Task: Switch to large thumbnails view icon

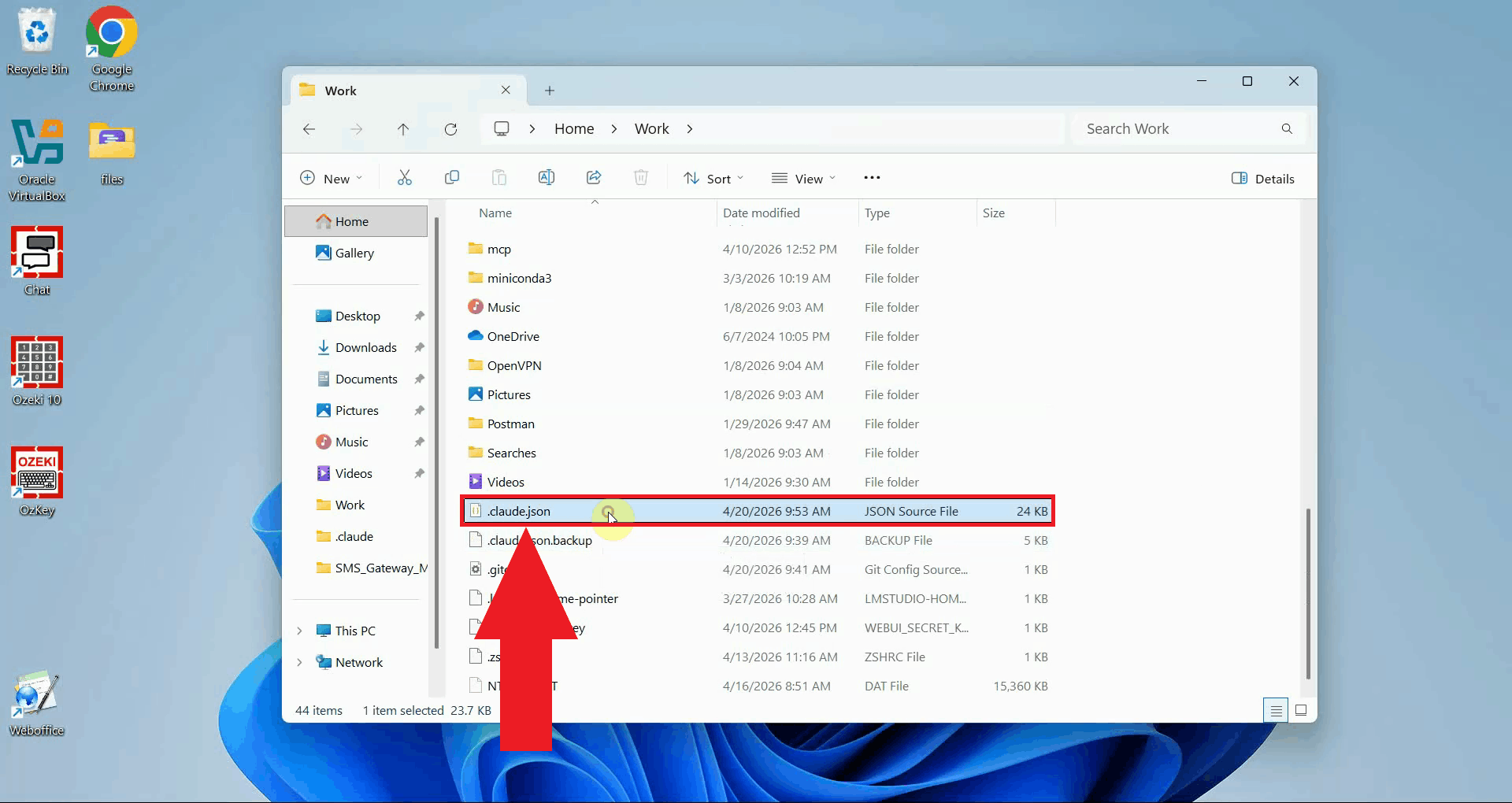Action: 1301,710
